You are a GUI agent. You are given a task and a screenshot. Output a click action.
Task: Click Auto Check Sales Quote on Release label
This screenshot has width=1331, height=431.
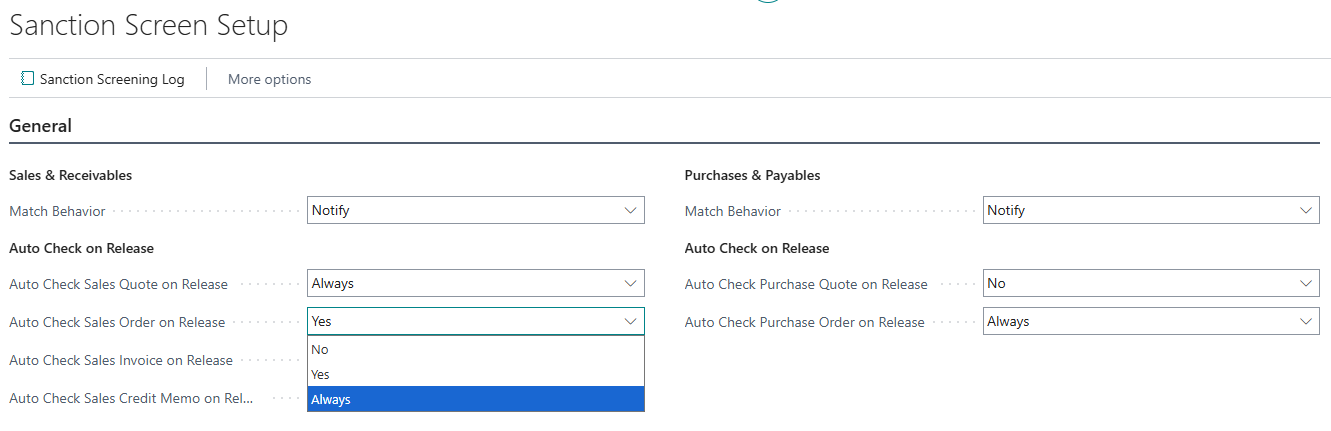point(119,284)
